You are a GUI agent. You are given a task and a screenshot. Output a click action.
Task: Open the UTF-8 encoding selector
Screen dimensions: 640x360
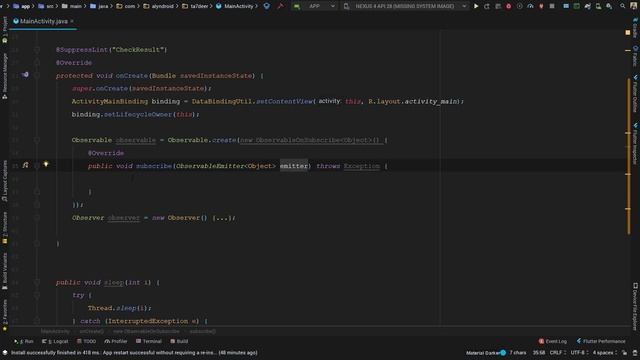tap(579, 353)
